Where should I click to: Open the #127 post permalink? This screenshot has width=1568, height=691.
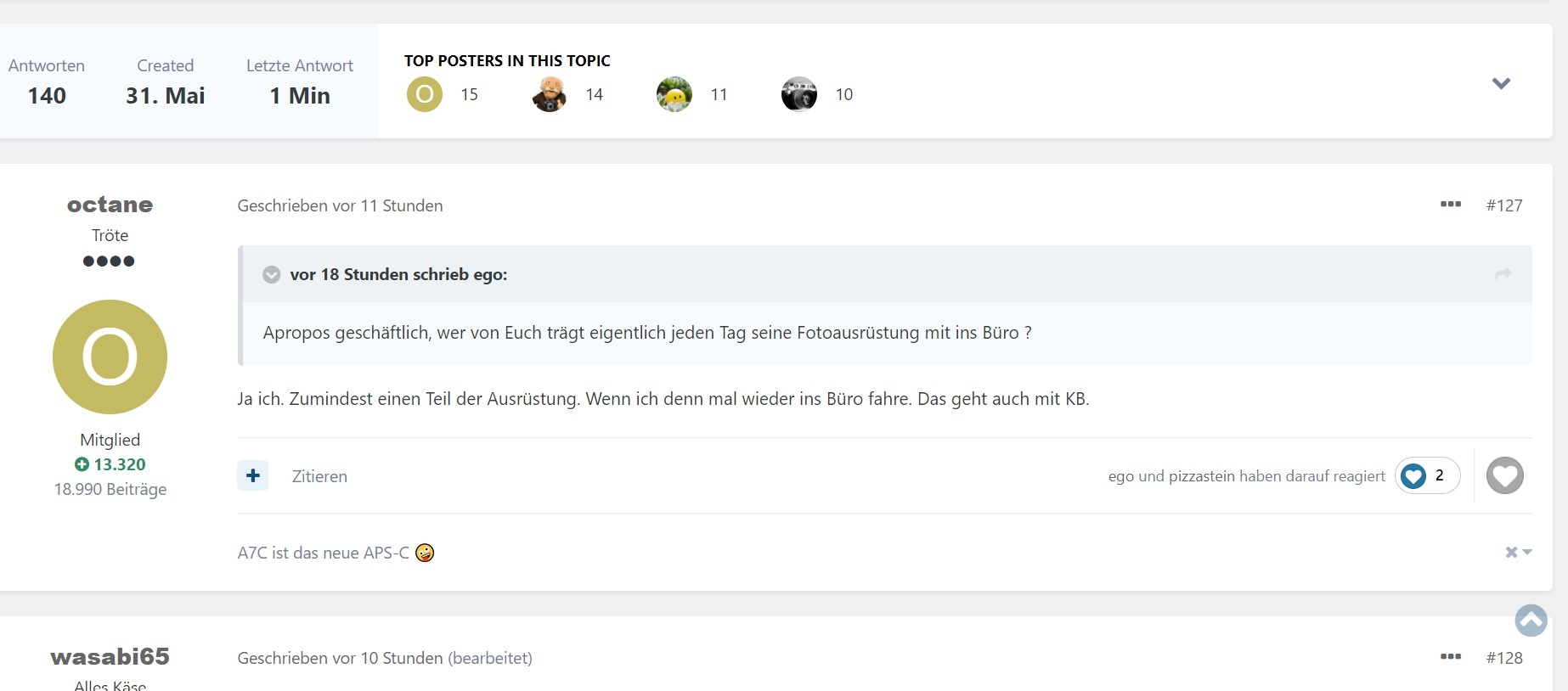(1503, 205)
